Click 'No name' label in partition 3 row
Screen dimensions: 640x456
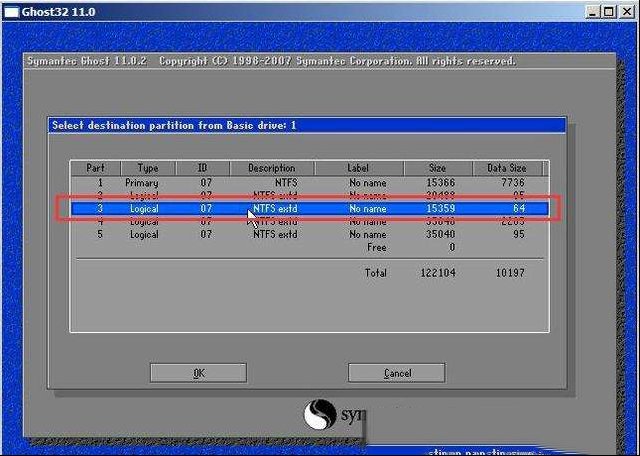tap(368, 209)
